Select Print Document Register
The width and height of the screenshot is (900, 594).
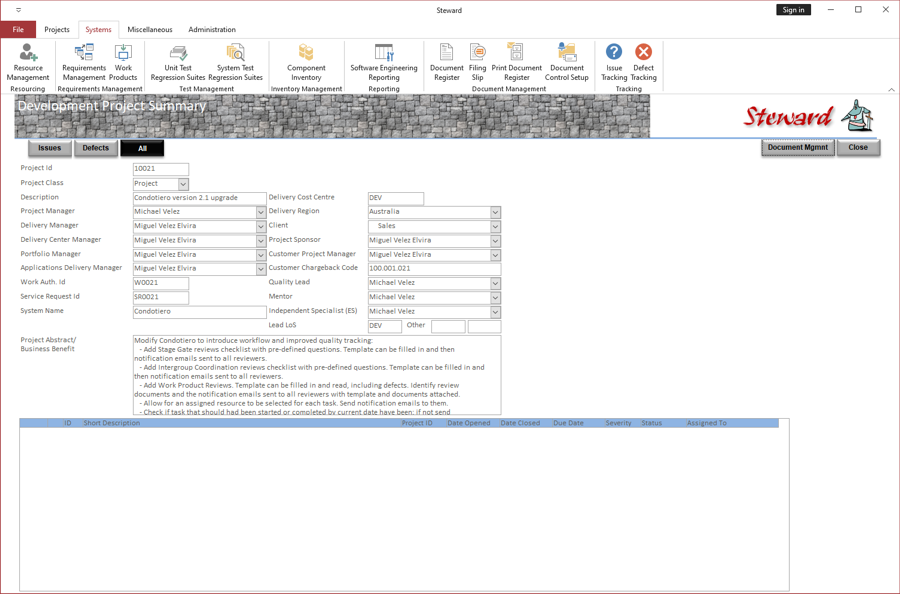coord(517,62)
